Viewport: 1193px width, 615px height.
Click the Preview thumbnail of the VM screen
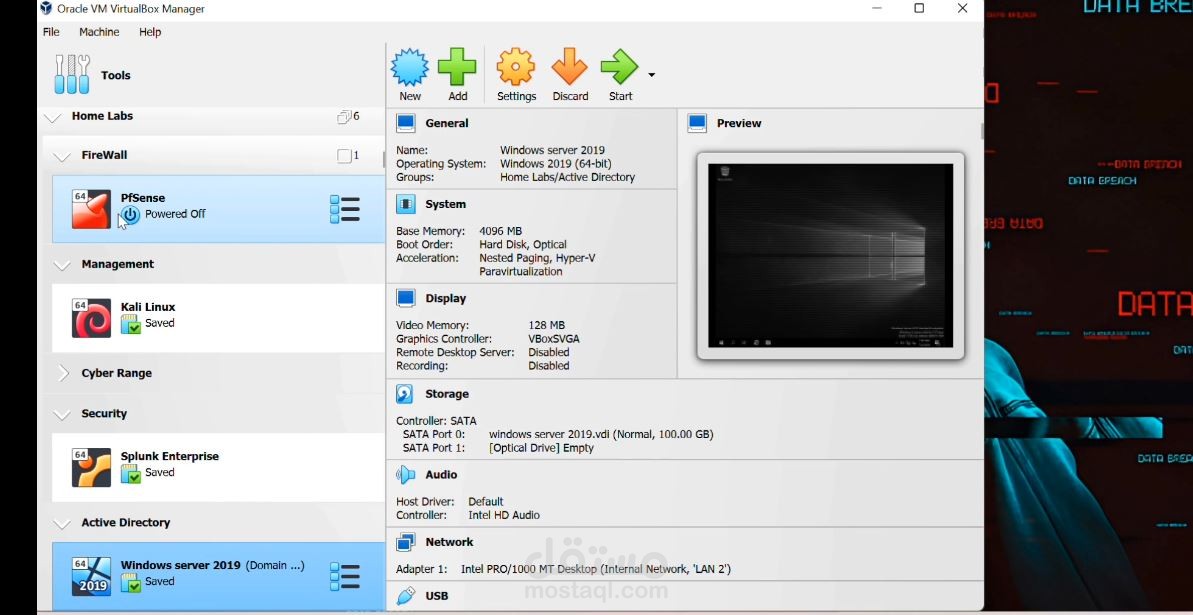[830, 255]
